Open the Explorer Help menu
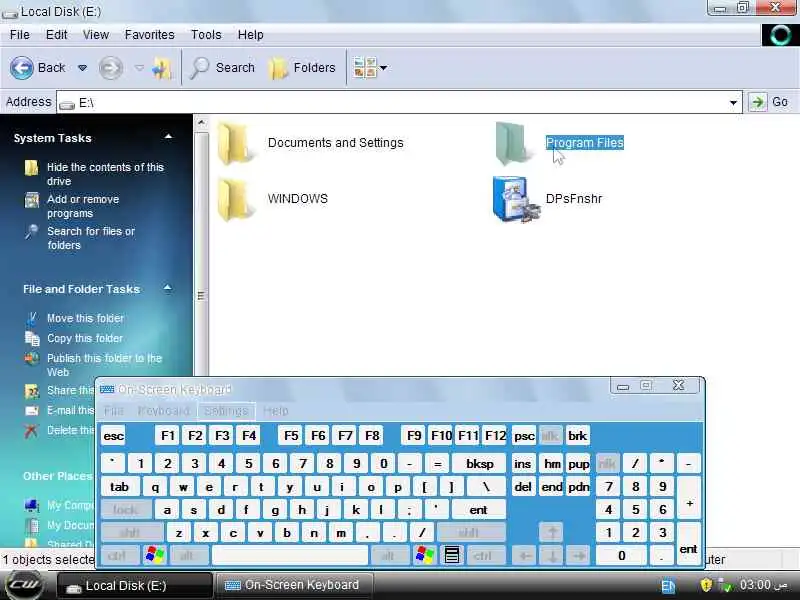The image size is (800, 600). [x=251, y=35]
